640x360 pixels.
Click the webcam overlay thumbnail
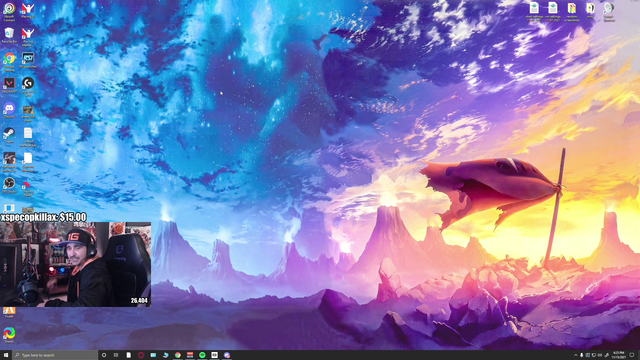coord(76,264)
